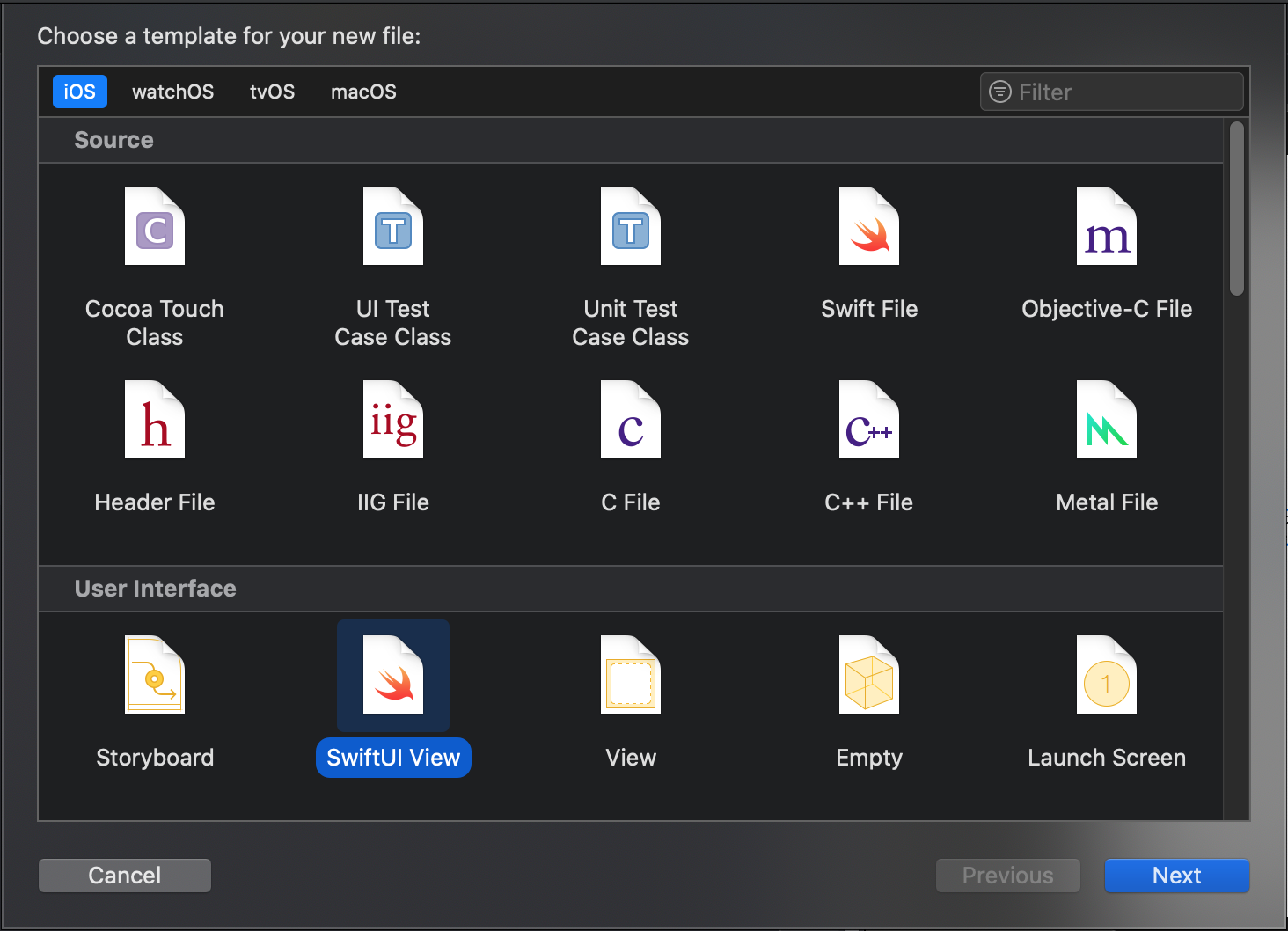Pick the IIG File template icon

coord(393,421)
